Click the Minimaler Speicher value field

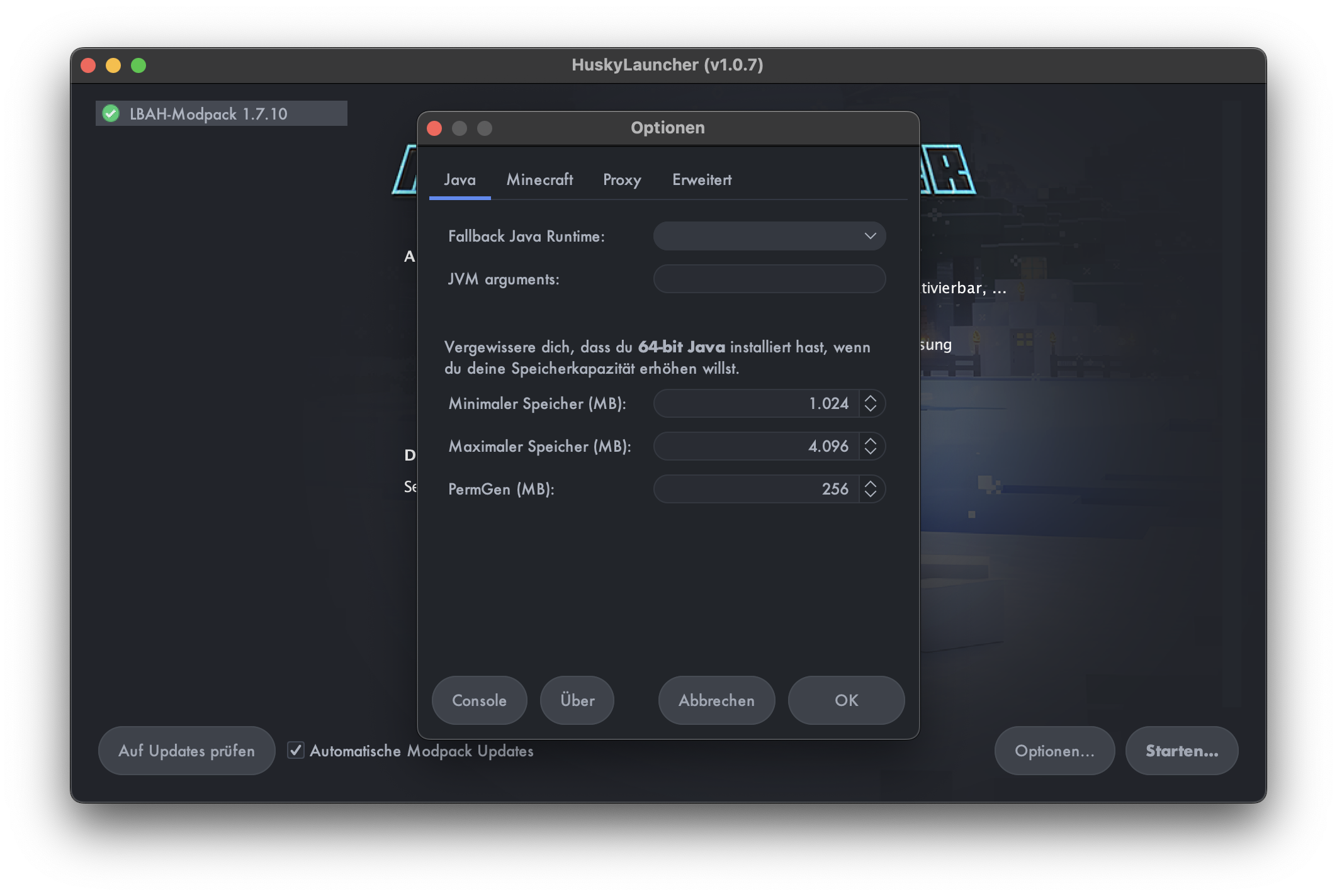[x=756, y=403]
